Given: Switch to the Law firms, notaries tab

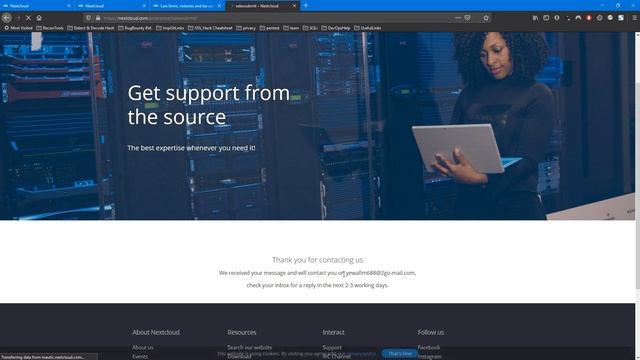Looking at the screenshot, I should pos(187,6).
